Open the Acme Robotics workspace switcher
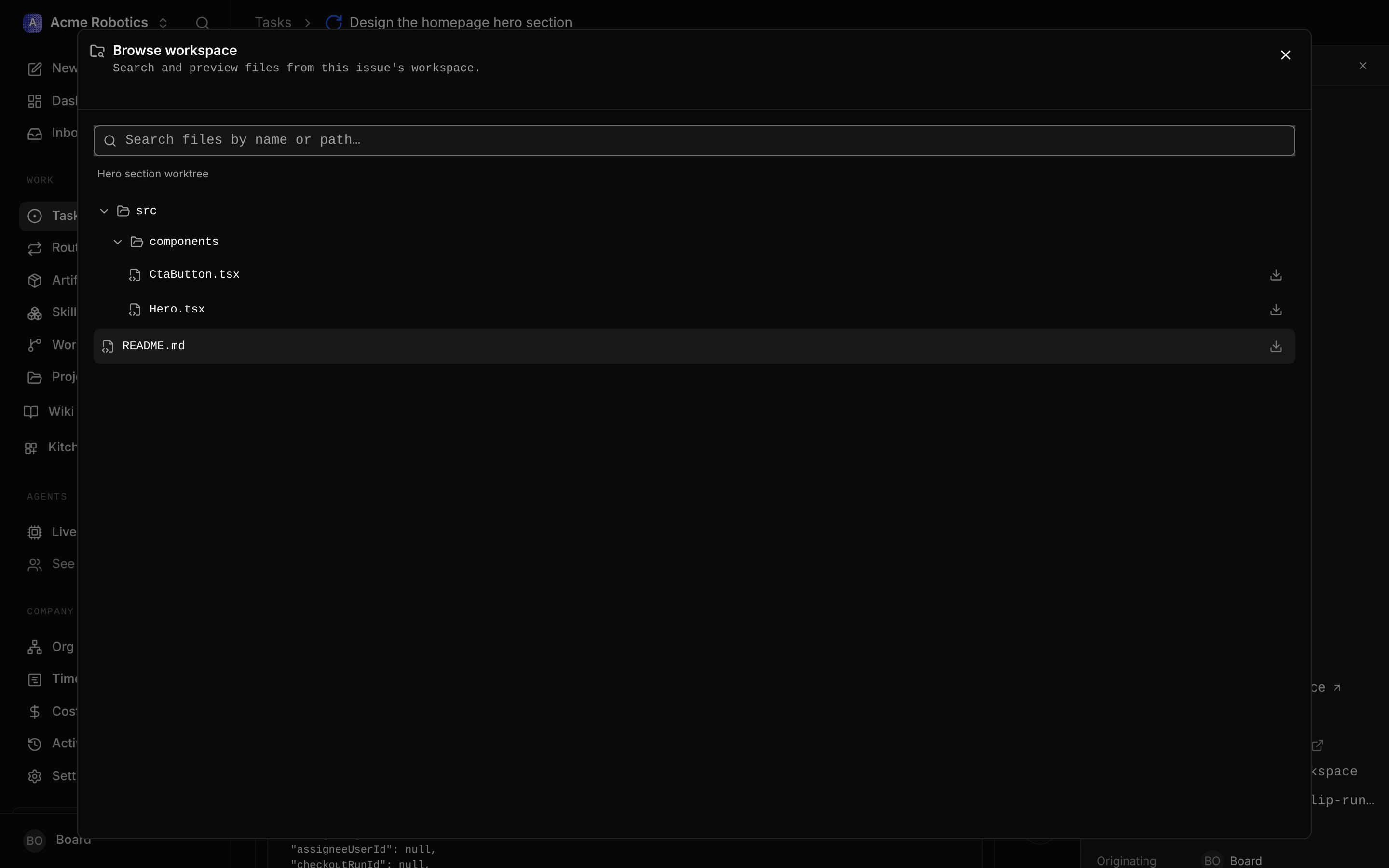This screenshot has width=1389, height=868. [95, 22]
